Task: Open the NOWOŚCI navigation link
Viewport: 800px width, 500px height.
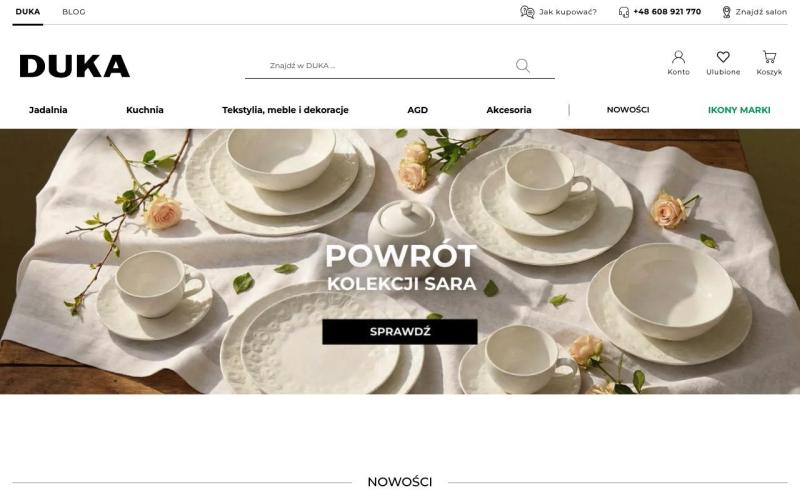Action: tap(628, 110)
